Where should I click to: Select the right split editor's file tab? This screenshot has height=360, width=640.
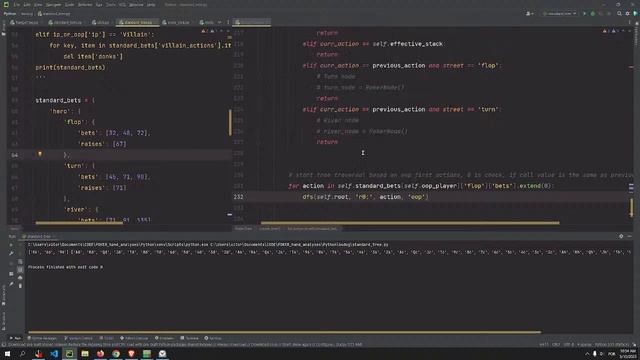[x=251, y=22]
